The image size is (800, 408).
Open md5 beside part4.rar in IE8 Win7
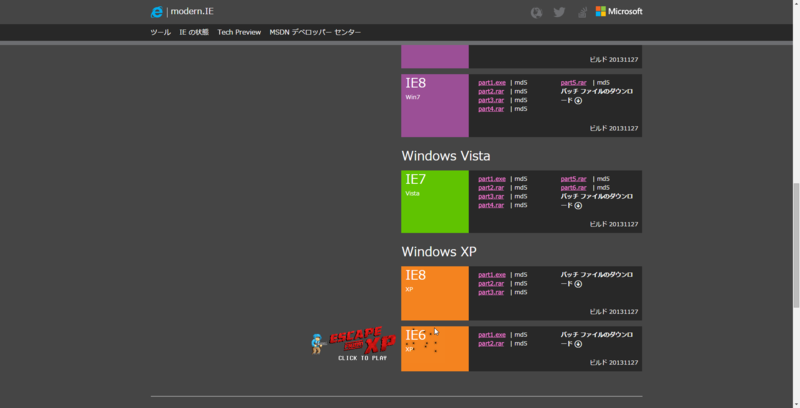(x=521, y=109)
